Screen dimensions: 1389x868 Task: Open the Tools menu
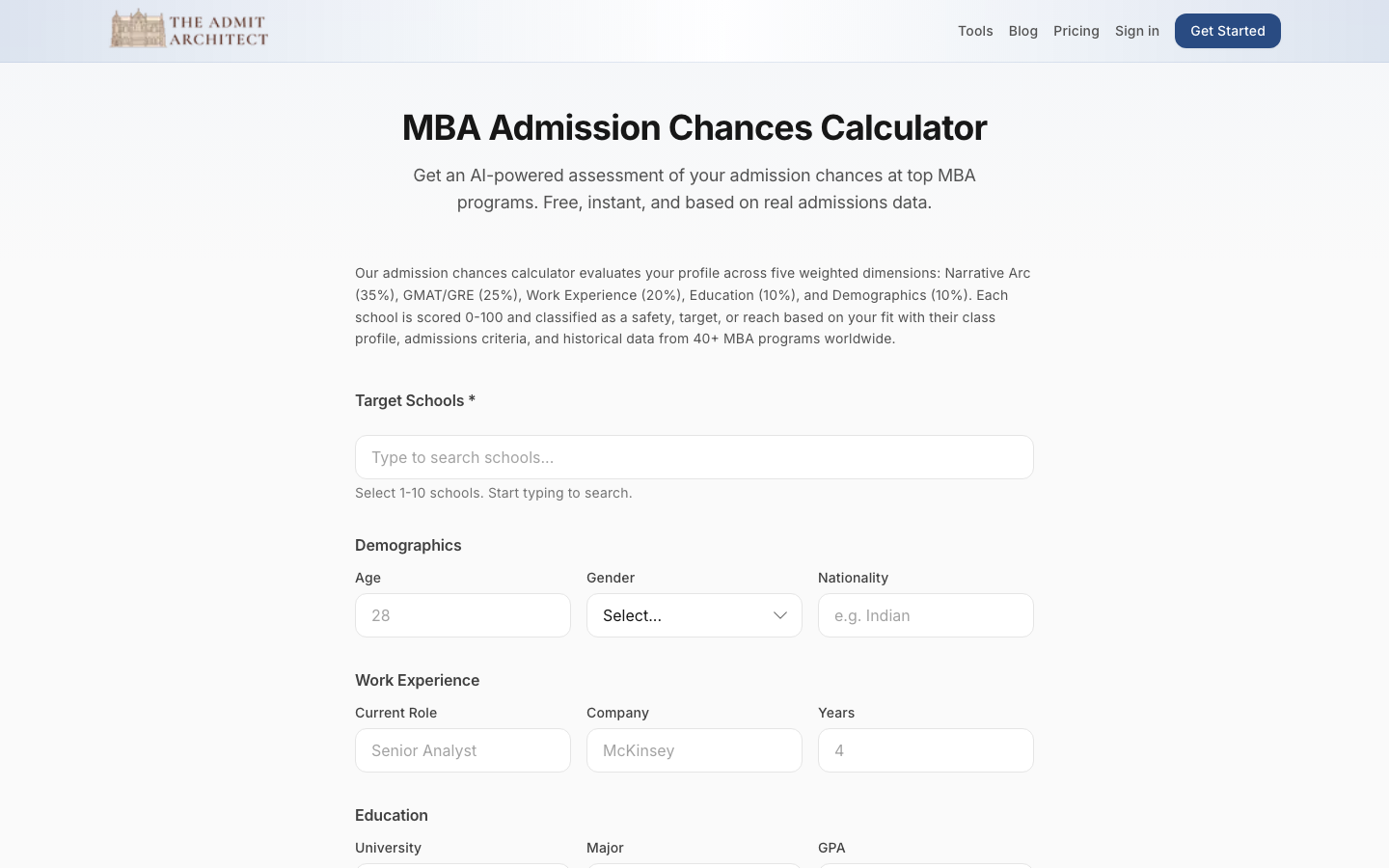(975, 31)
